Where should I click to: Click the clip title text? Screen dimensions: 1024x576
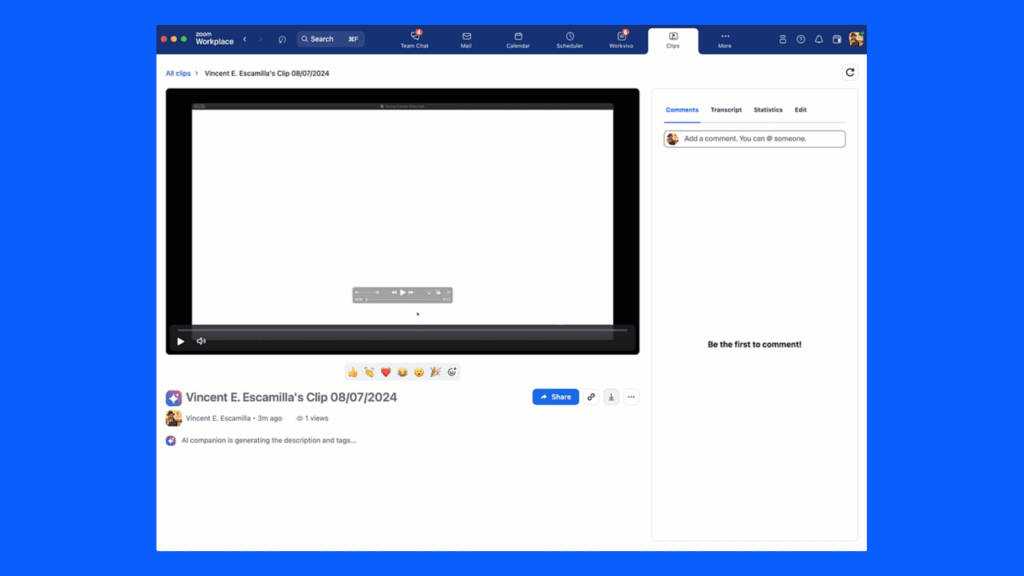coord(291,397)
